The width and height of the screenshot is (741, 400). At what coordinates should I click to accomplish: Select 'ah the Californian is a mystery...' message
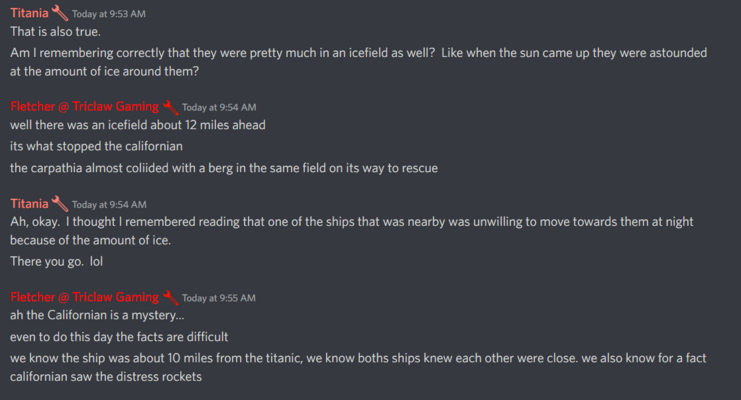tap(97, 315)
